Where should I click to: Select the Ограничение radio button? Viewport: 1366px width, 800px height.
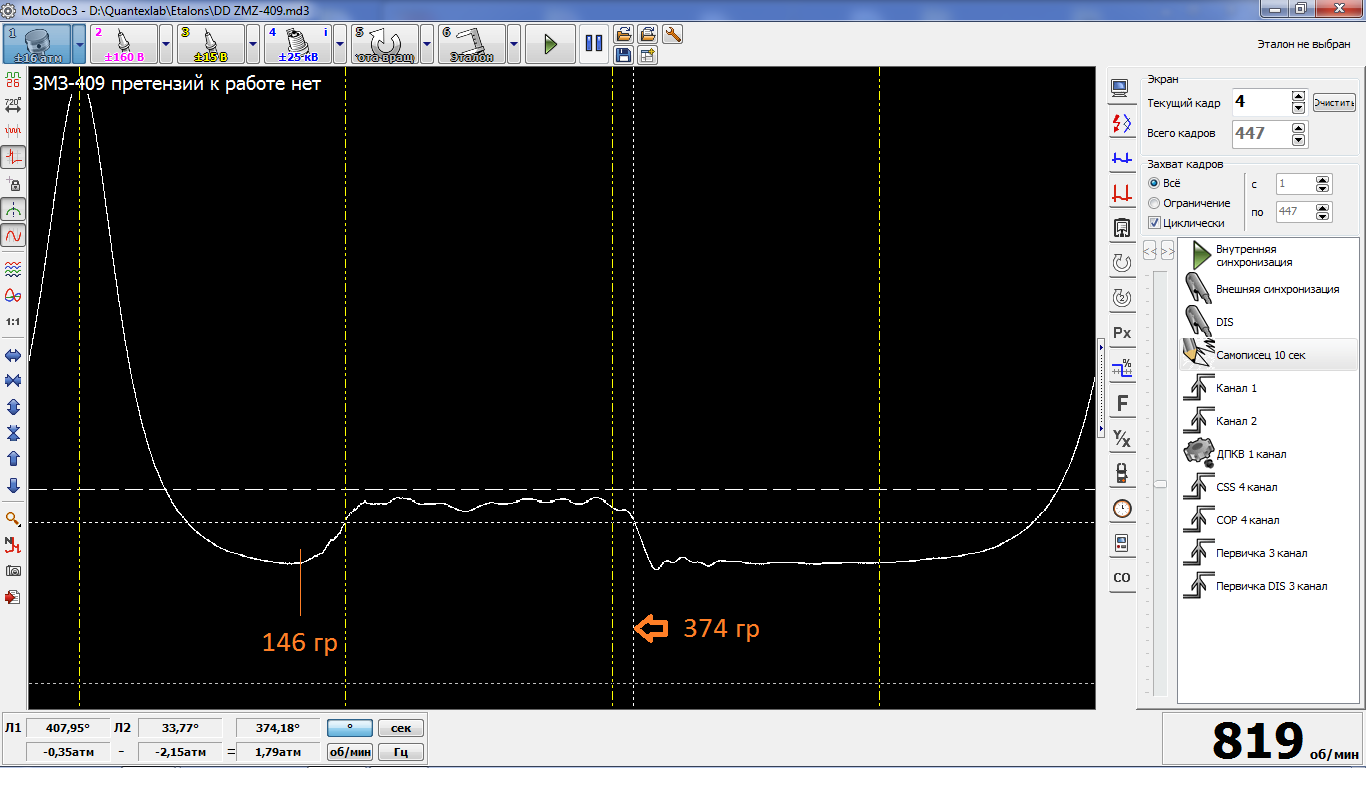1154,203
